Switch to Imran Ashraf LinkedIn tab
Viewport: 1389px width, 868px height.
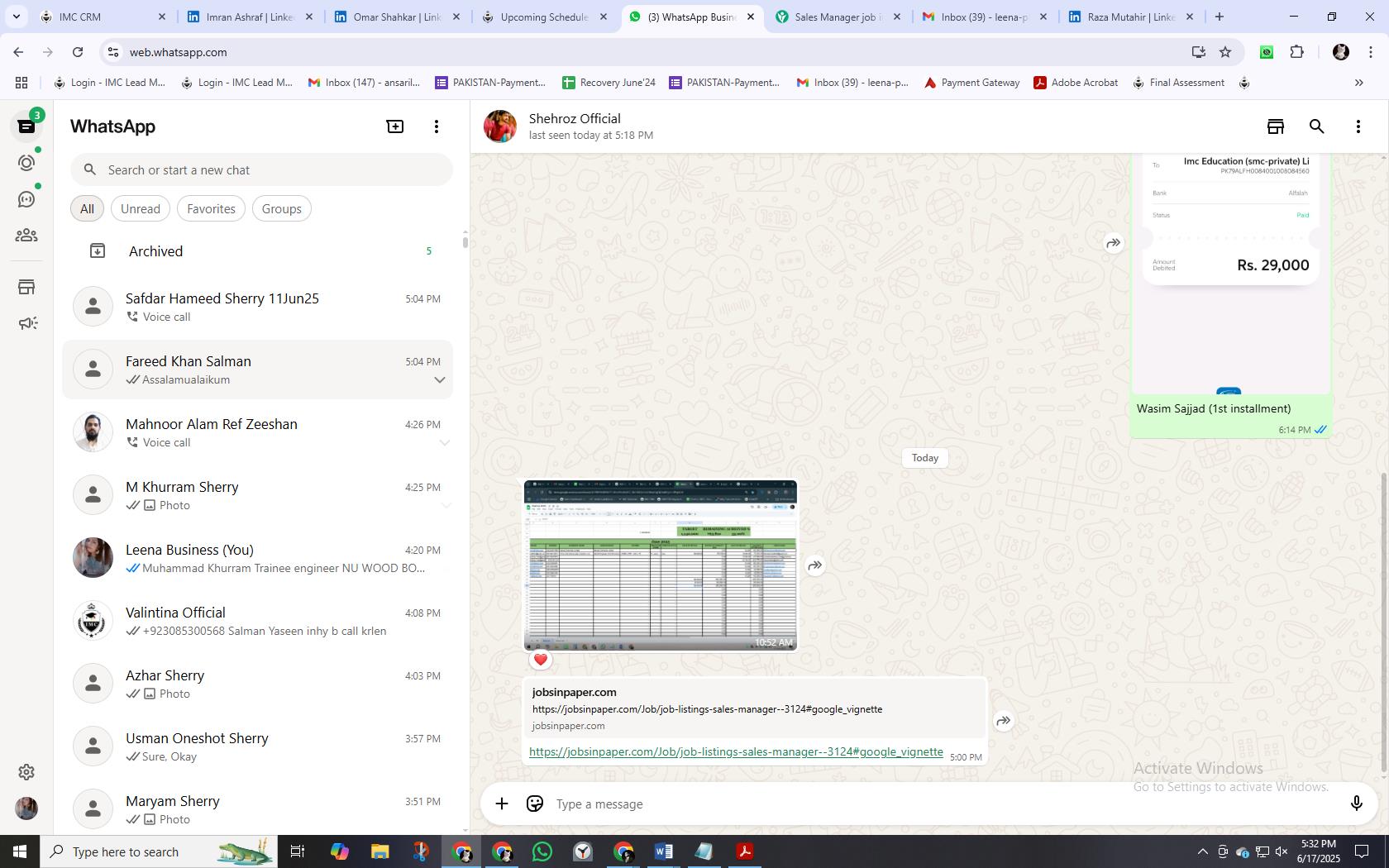pyautogui.click(x=250, y=17)
